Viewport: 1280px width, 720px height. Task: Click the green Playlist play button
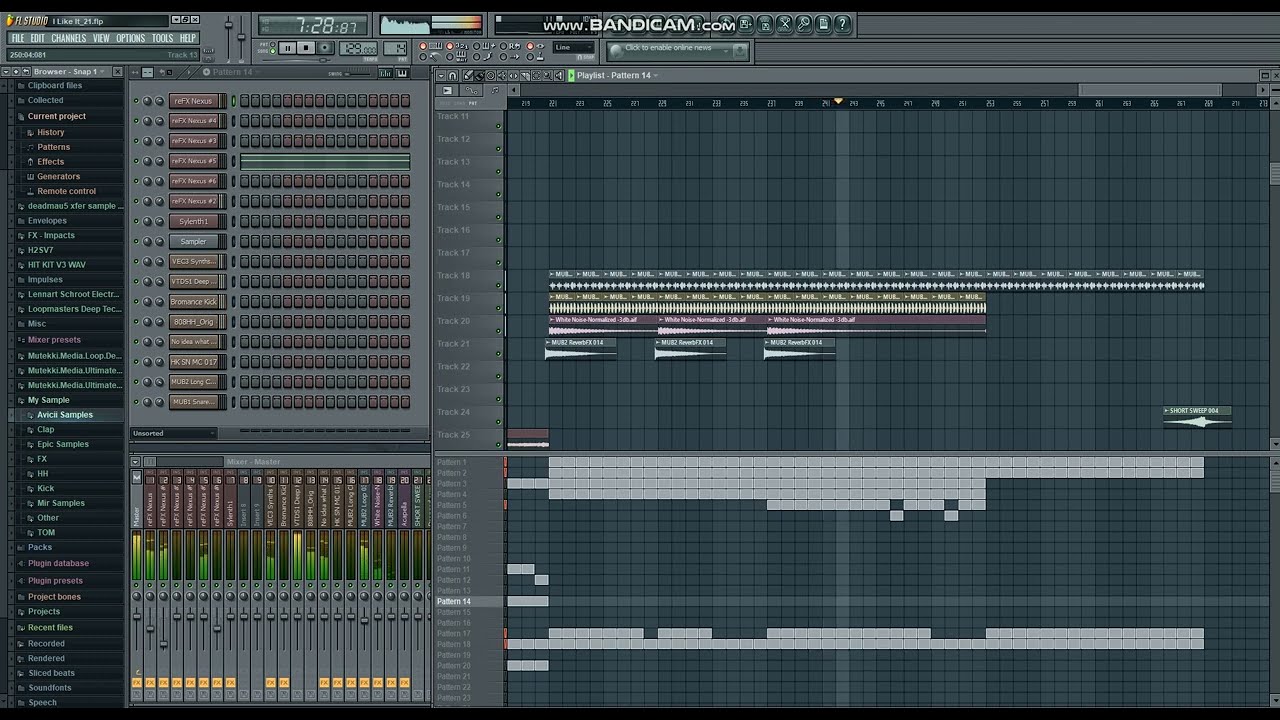(571, 76)
